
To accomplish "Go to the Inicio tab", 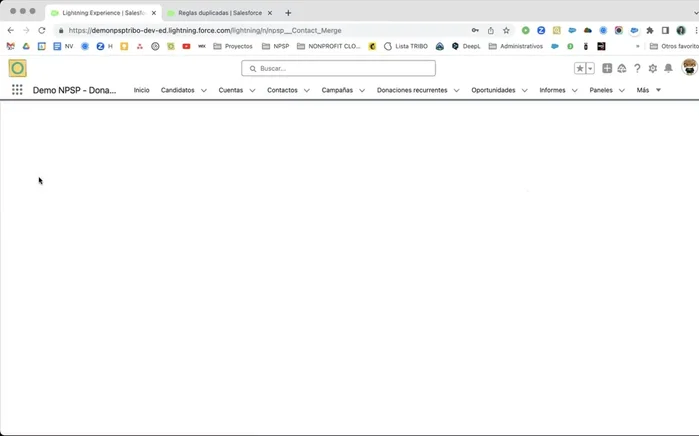I will point(141,90).
